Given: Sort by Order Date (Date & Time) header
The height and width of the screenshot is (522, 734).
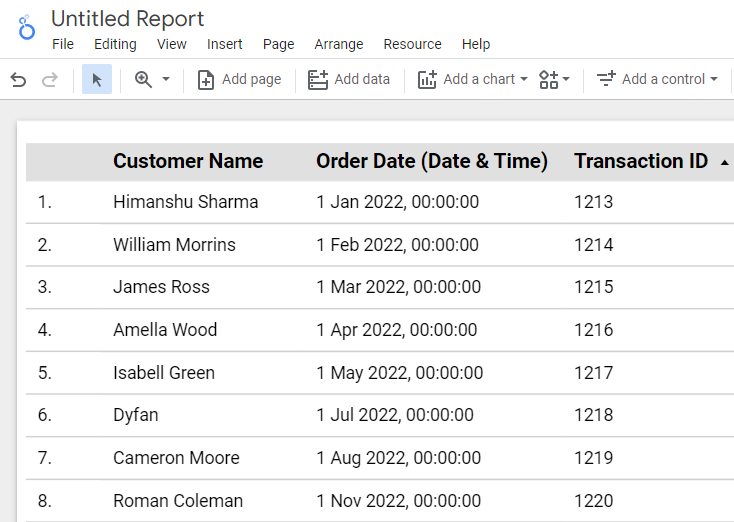Looking at the screenshot, I should [x=432, y=161].
